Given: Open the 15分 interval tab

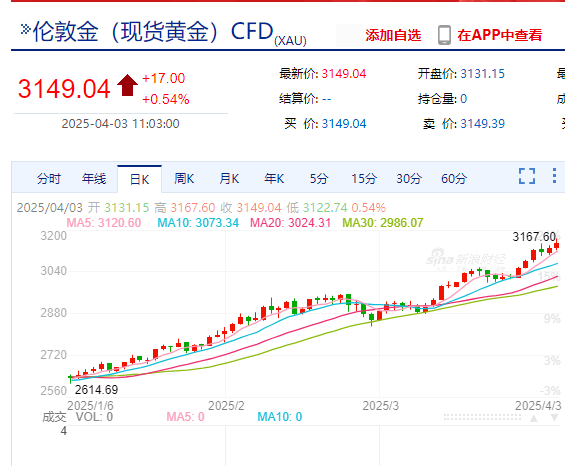Looking at the screenshot, I should [x=364, y=178].
